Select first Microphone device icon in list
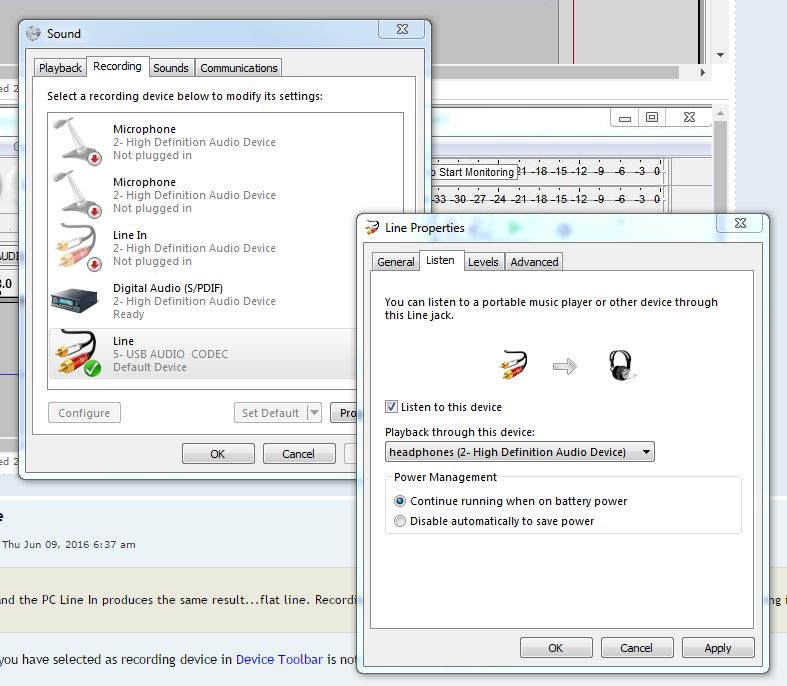787x686 pixels. (77, 142)
